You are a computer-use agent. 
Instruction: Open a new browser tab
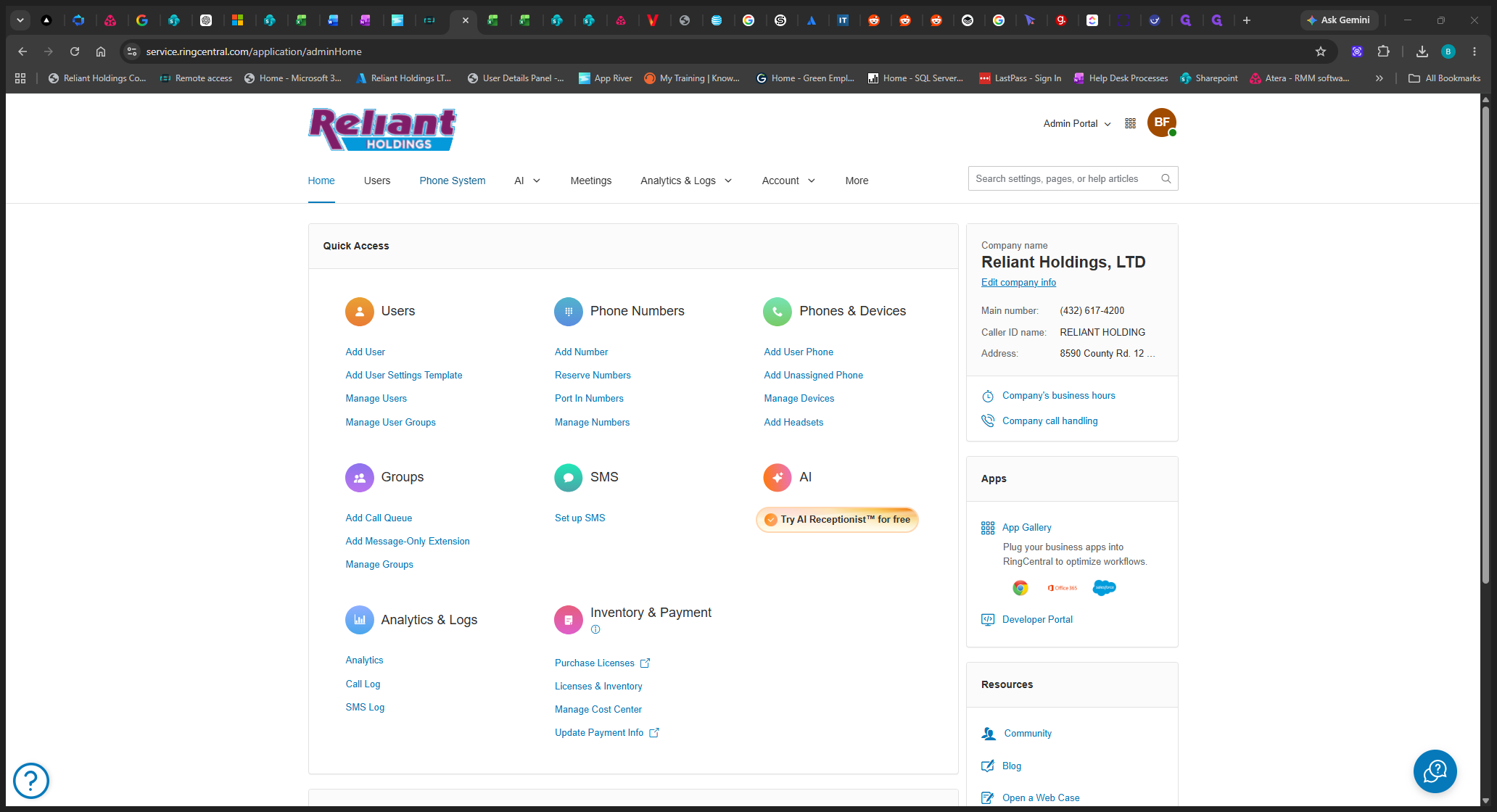point(1247,20)
